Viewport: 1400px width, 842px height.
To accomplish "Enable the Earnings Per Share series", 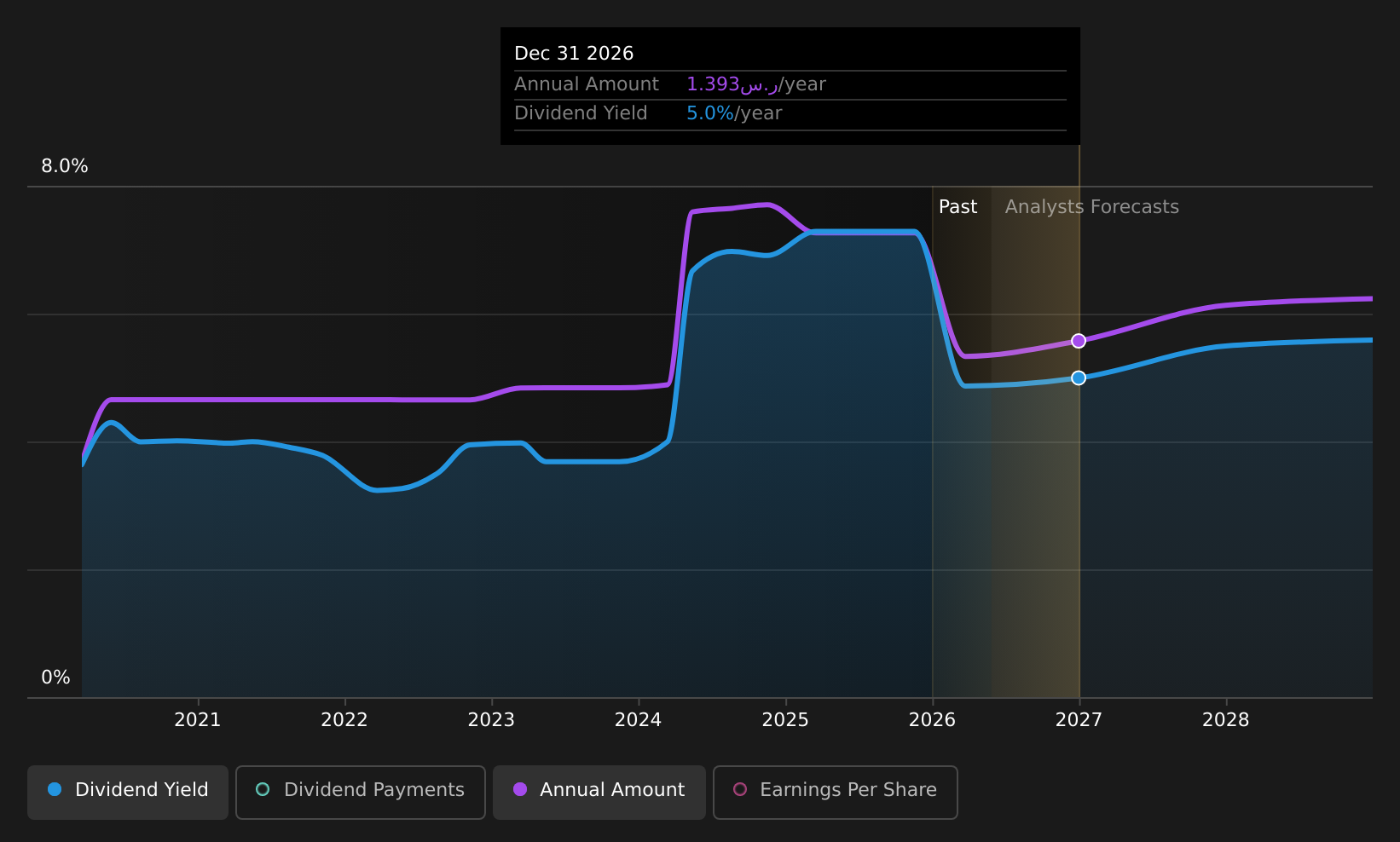I will click(836, 792).
